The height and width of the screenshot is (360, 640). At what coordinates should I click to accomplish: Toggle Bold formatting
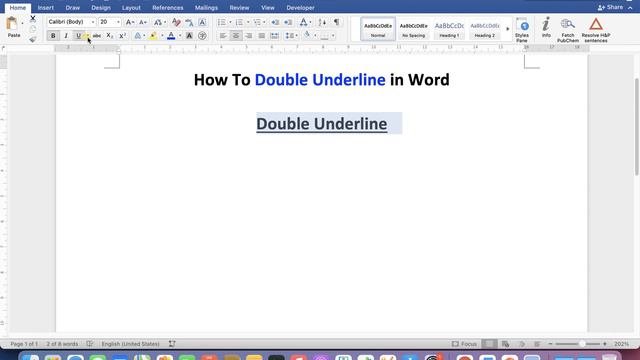pos(53,36)
